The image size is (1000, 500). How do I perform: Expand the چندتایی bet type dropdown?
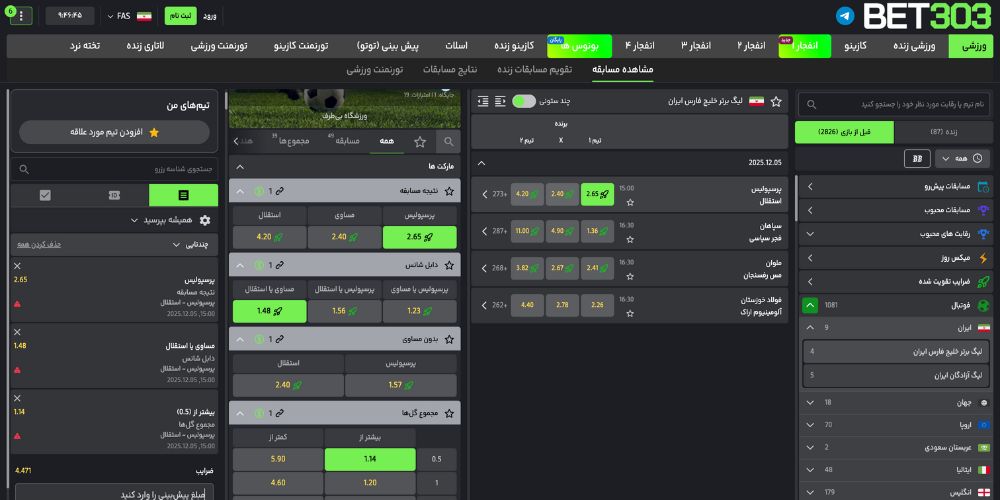pos(174,243)
